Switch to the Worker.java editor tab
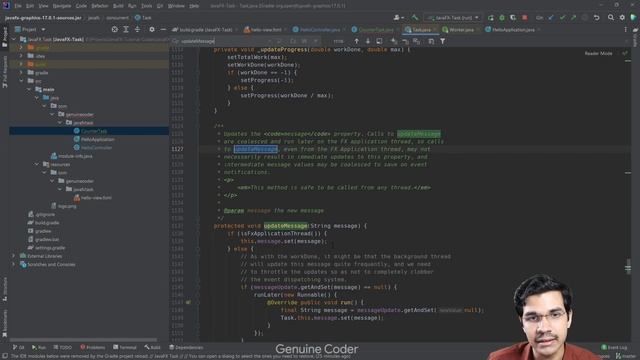This screenshot has height=360, width=640. [x=461, y=29]
